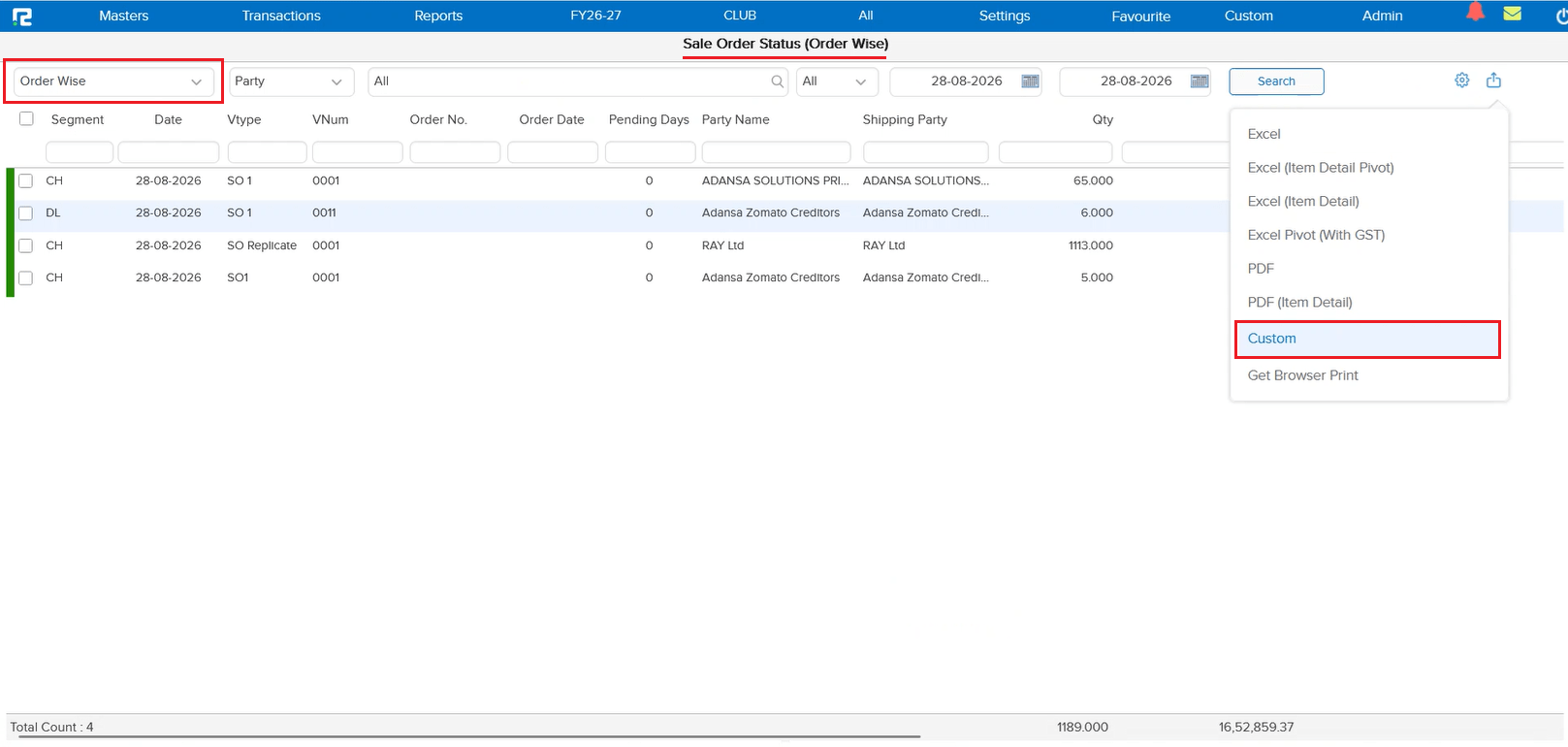1568x747 pixels.
Task: Click the Segment column filter box
Action: click(80, 152)
